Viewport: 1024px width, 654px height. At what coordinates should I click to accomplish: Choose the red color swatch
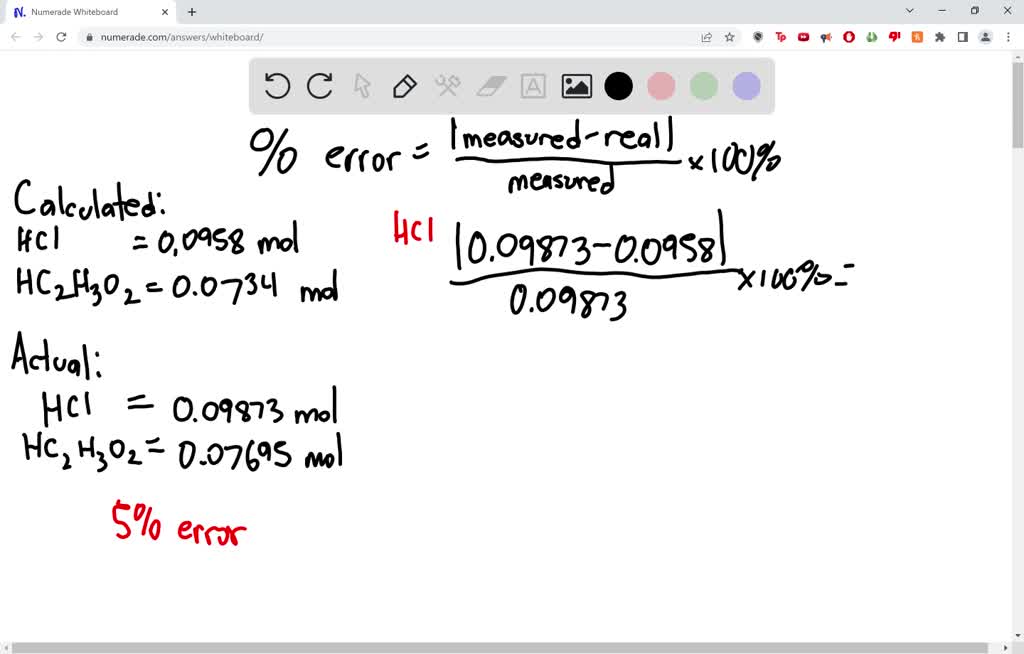pyautogui.click(x=661, y=86)
